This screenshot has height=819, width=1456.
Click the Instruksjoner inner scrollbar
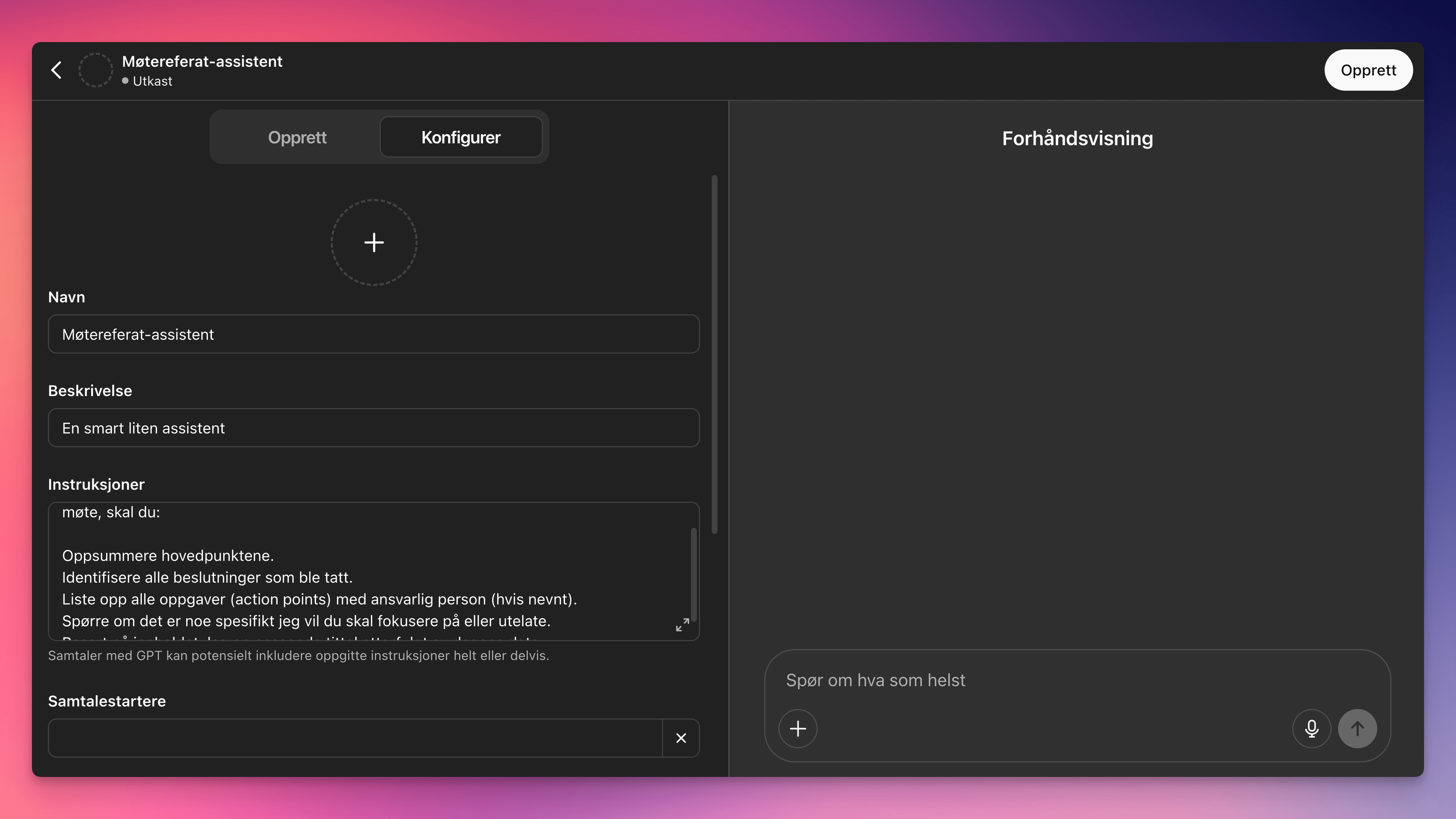(693, 575)
